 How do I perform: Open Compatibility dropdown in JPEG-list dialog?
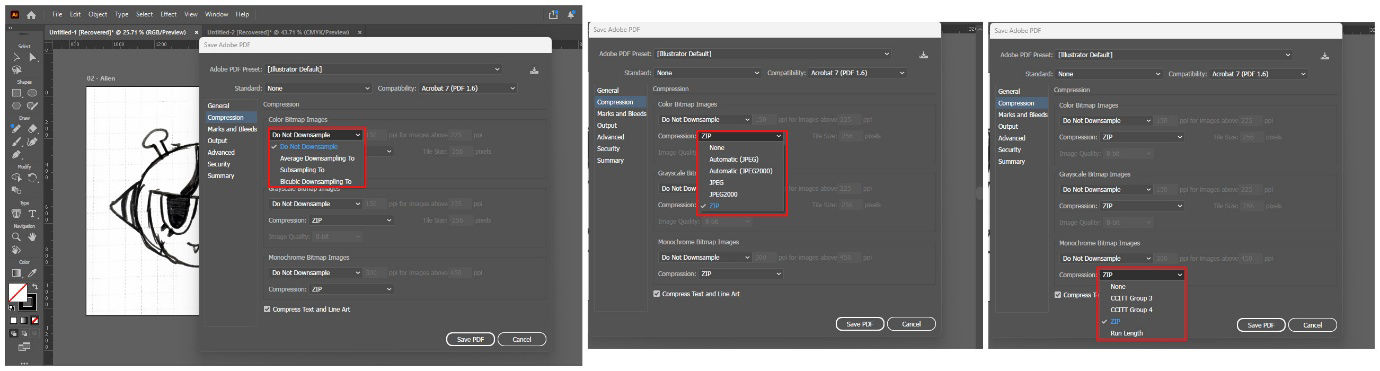(857, 73)
